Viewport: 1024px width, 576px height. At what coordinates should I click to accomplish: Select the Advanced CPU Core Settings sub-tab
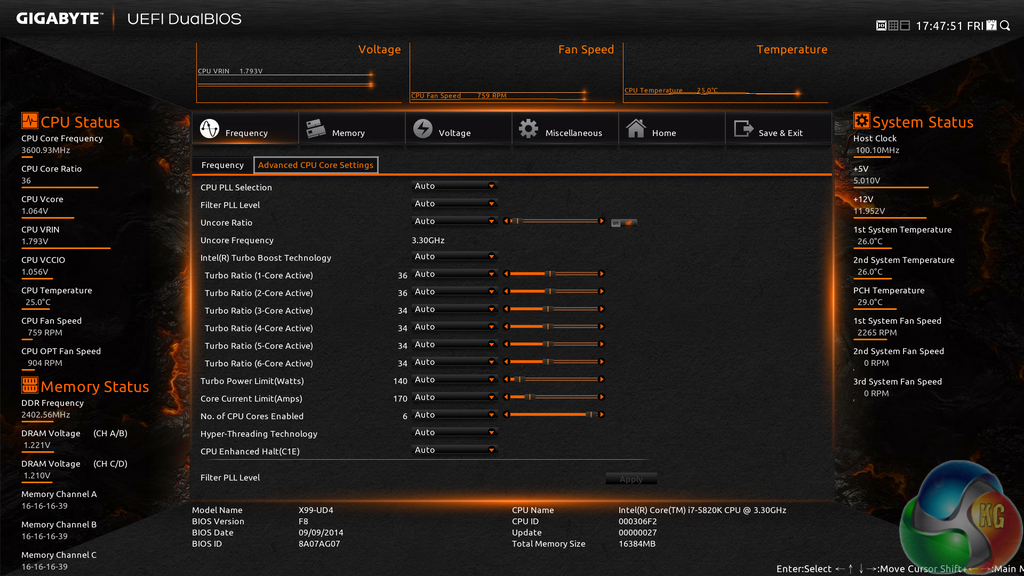point(315,165)
